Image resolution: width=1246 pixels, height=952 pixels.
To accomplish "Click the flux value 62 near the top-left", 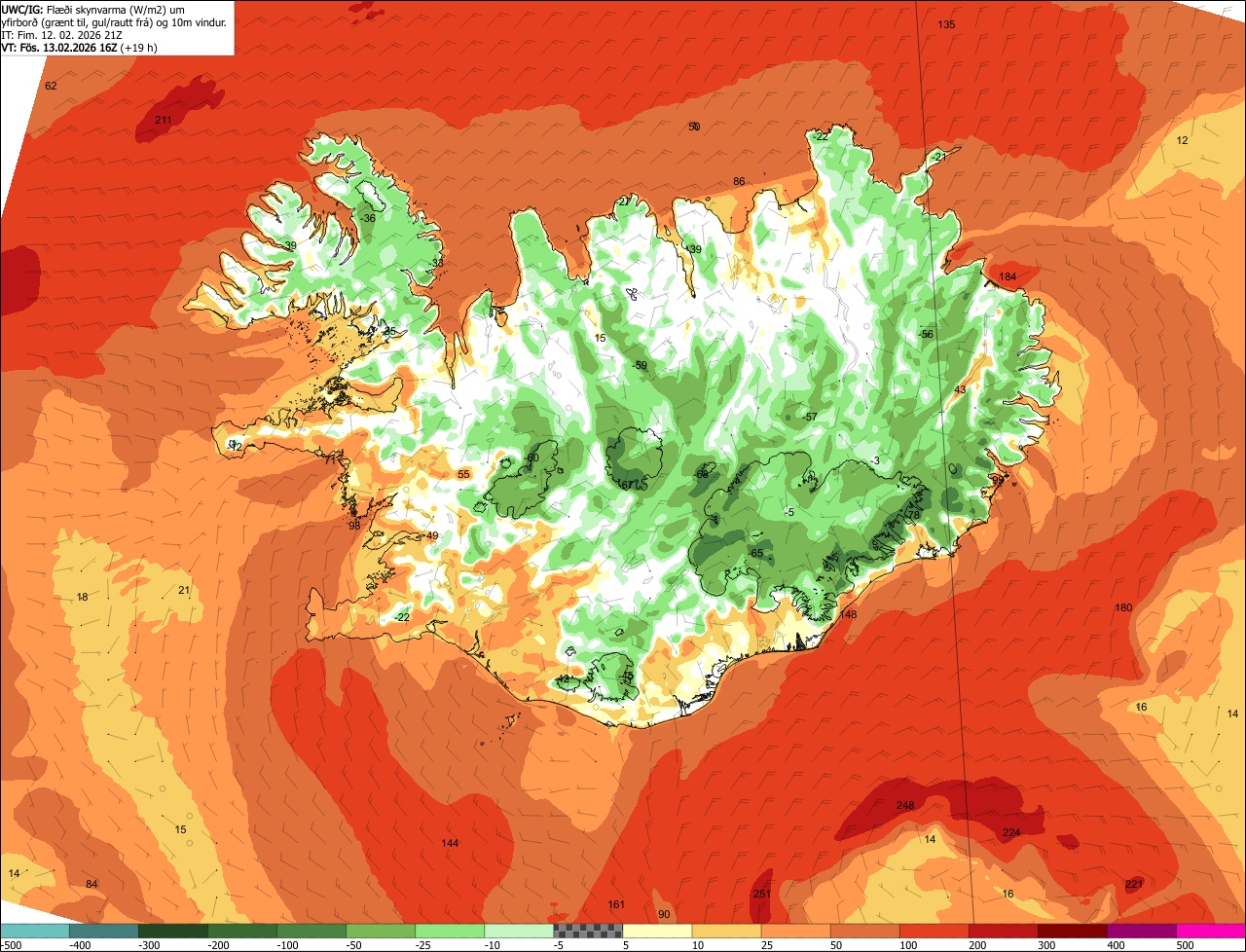I will pyautogui.click(x=51, y=86).
